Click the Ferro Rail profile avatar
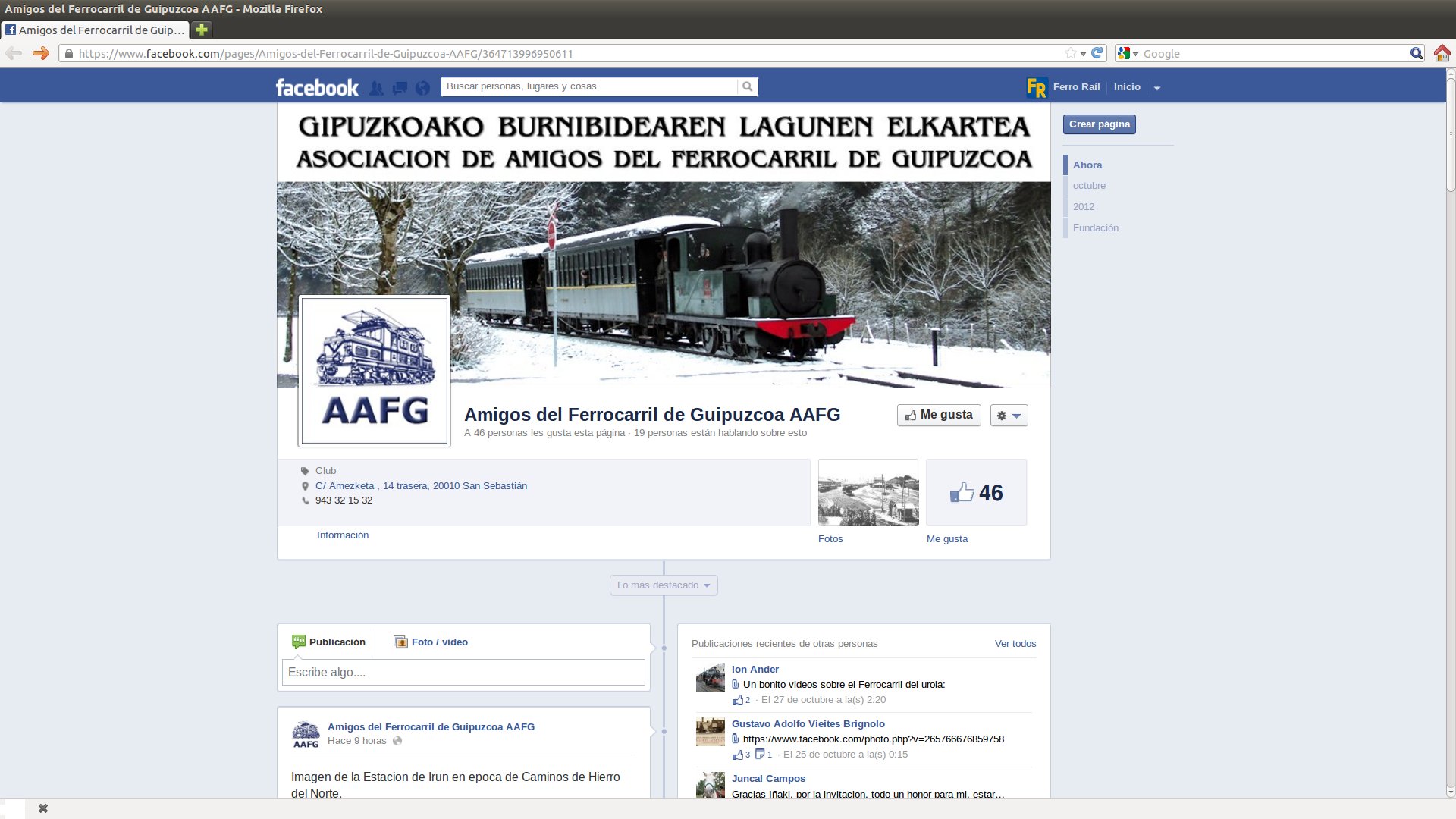Screen dimensions: 1456x819 [1037, 87]
